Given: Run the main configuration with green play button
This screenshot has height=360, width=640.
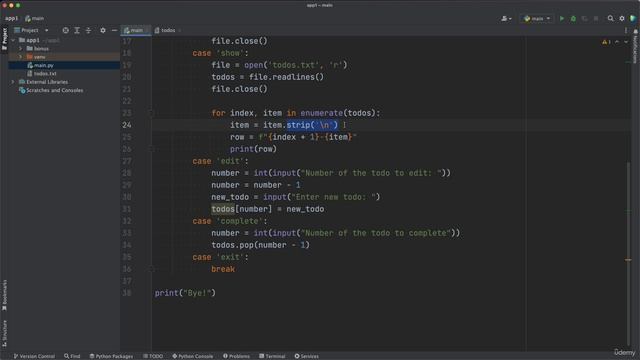Looking at the screenshot, I should (x=562, y=18).
